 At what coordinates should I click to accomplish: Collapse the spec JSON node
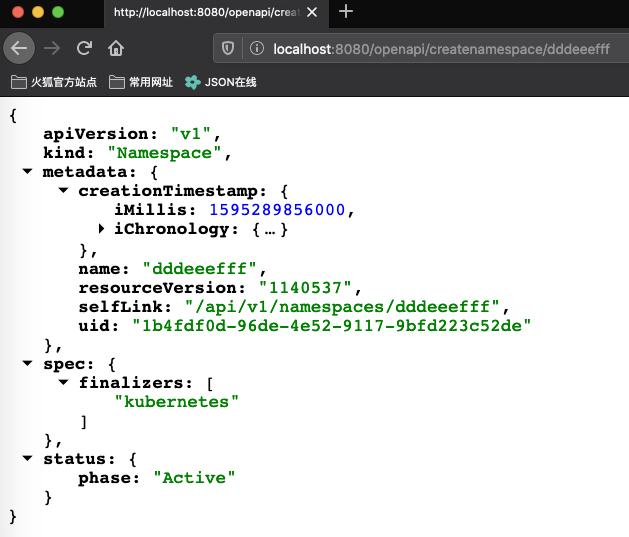coord(28,364)
